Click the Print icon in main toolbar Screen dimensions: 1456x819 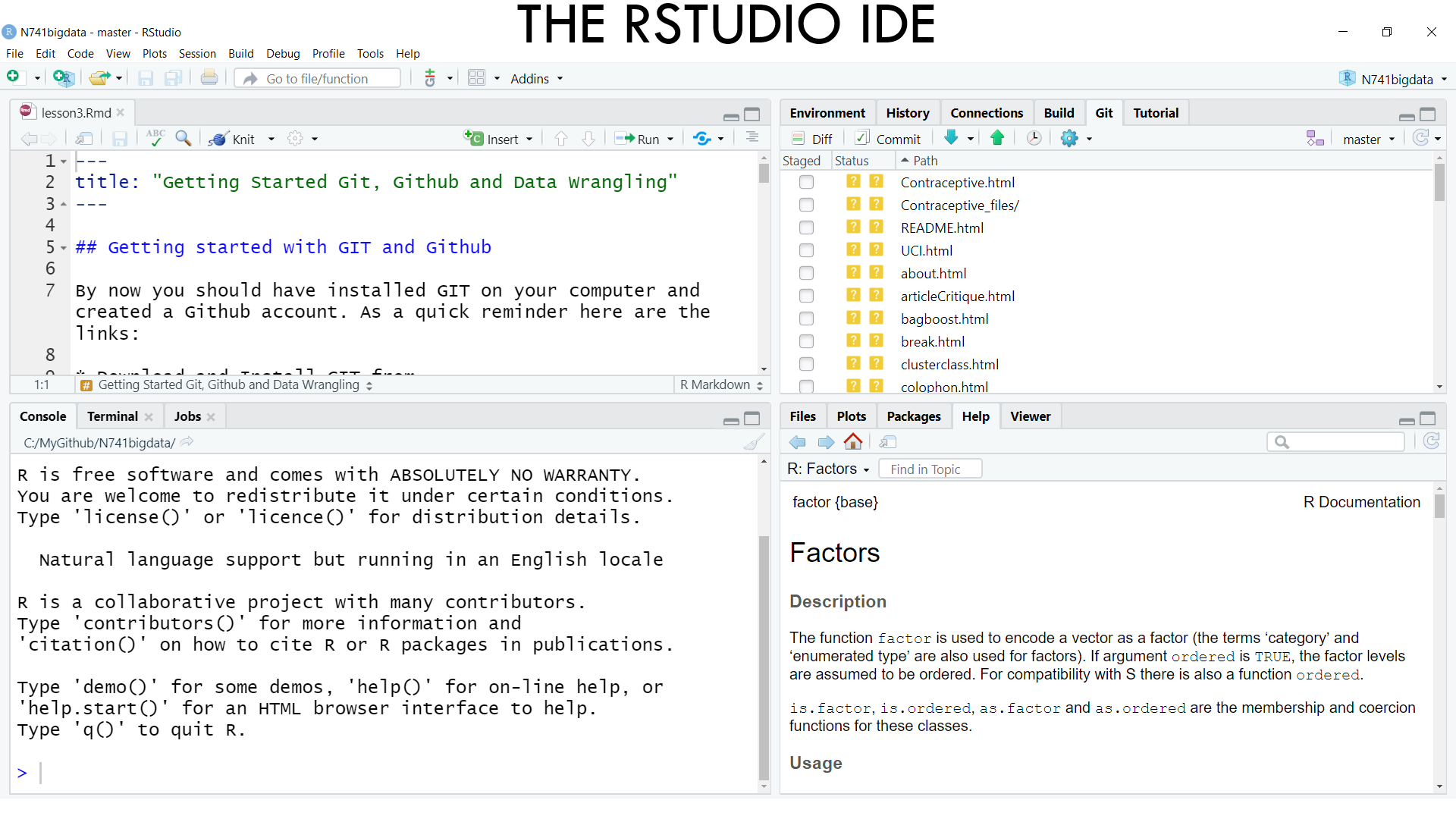[x=209, y=77]
